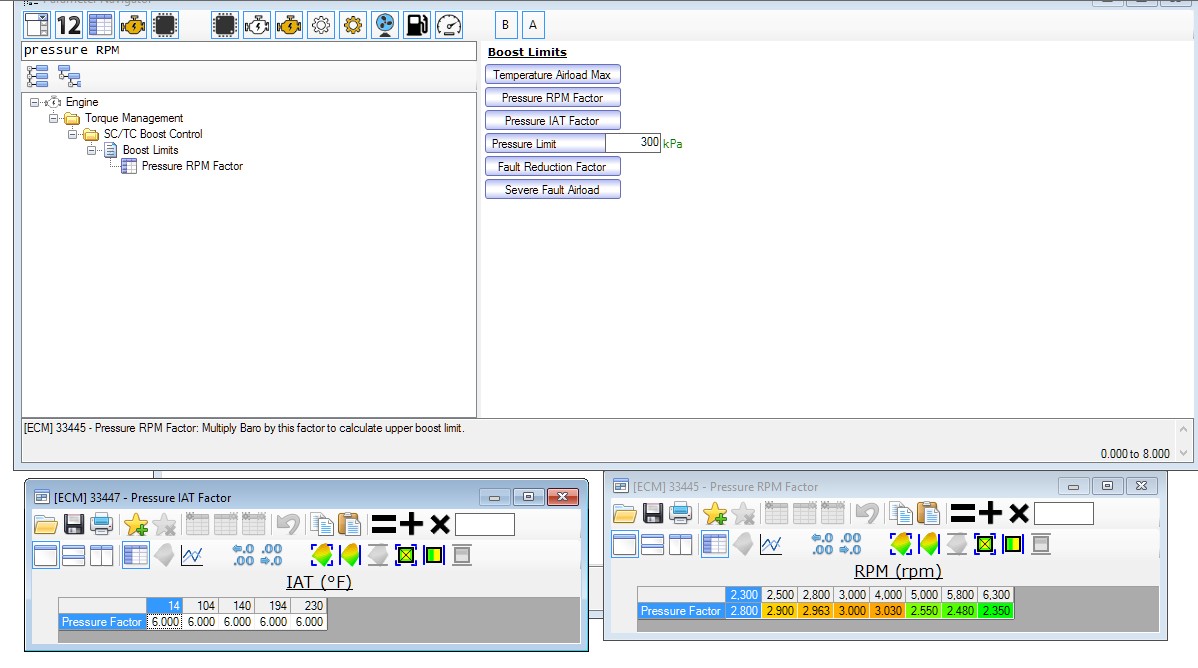Viewport: 1198px width, 668px height.
Task: Click the blue fan category icon
Action: 385,25
